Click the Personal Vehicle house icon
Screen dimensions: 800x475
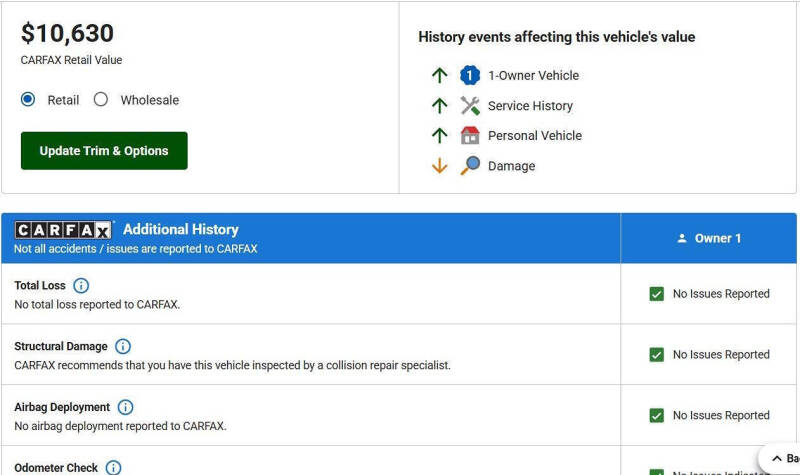point(470,136)
